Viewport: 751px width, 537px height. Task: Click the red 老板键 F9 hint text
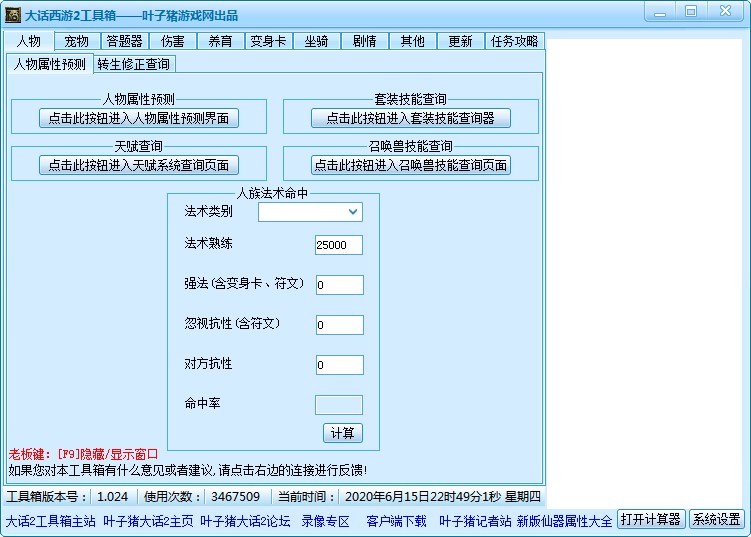(x=83, y=454)
